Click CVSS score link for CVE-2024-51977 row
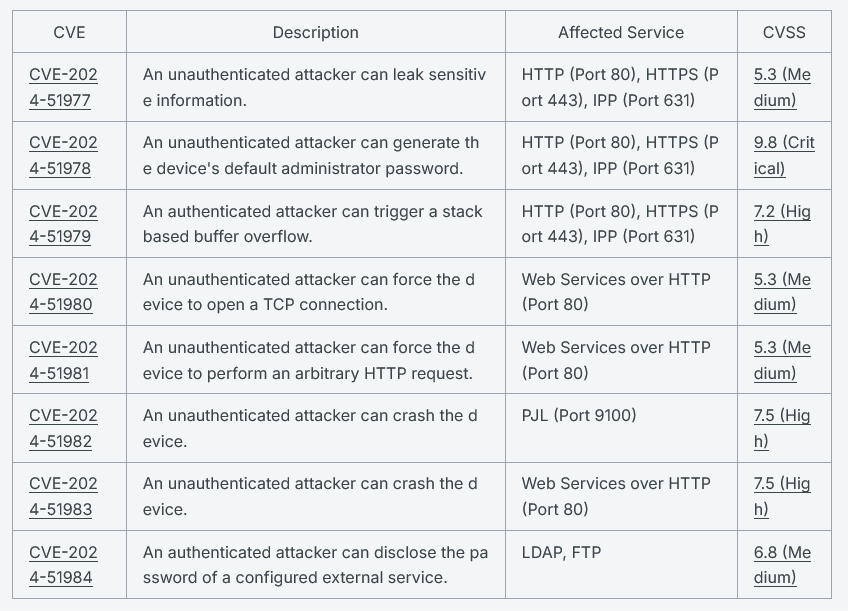This screenshot has width=848, height=611. pos(782,87)
